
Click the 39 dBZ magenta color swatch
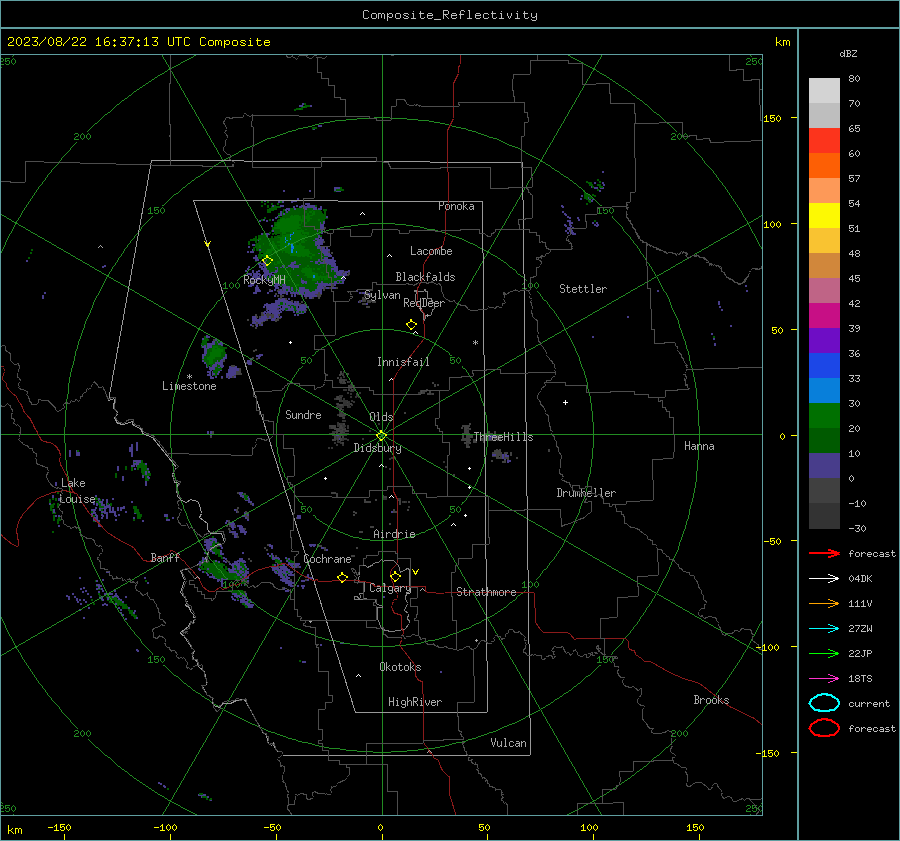click(824, 316)
